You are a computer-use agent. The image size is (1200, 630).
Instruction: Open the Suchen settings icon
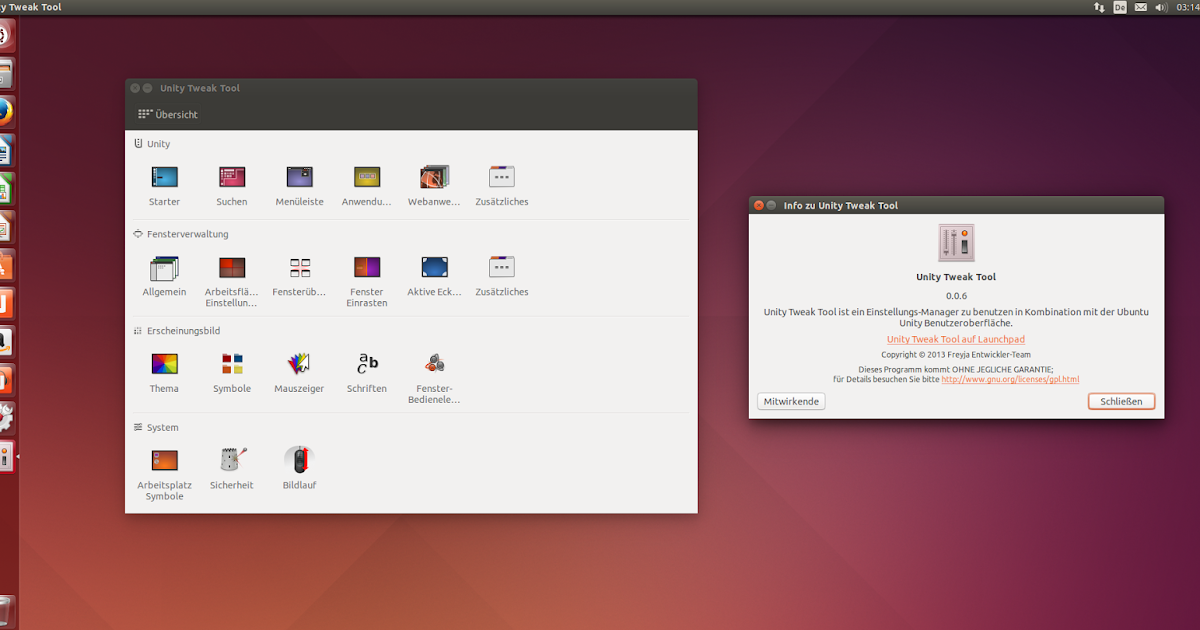point(231,177)
